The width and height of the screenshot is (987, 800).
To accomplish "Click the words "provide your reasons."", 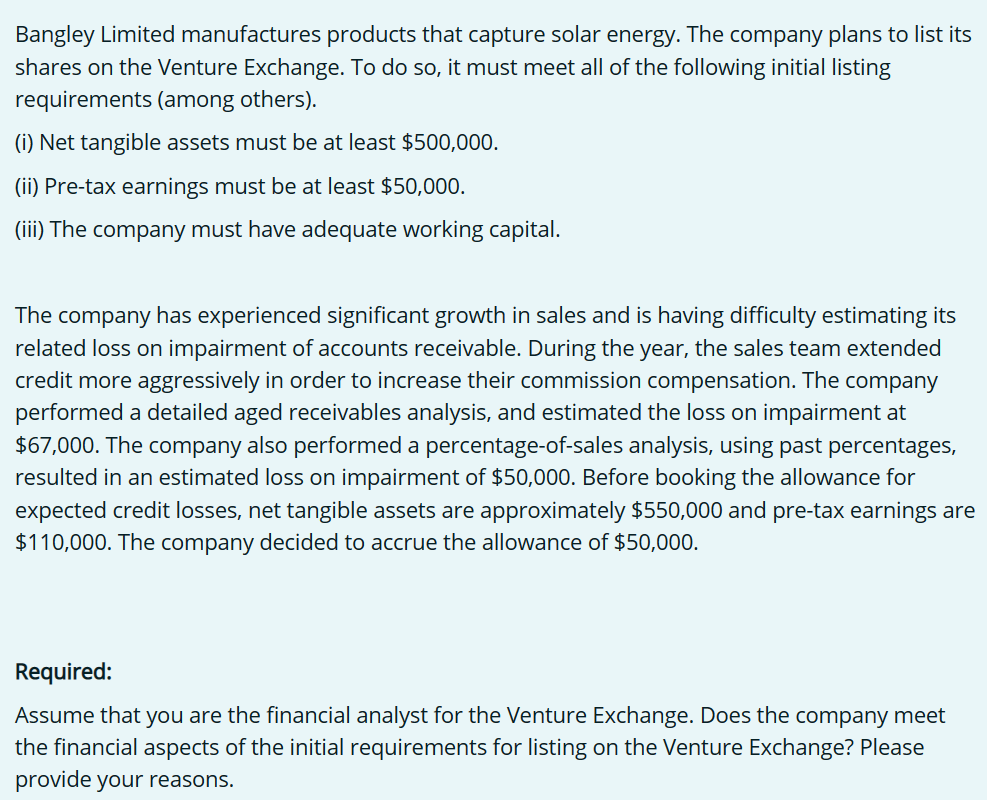I will [x=125, y=780].
